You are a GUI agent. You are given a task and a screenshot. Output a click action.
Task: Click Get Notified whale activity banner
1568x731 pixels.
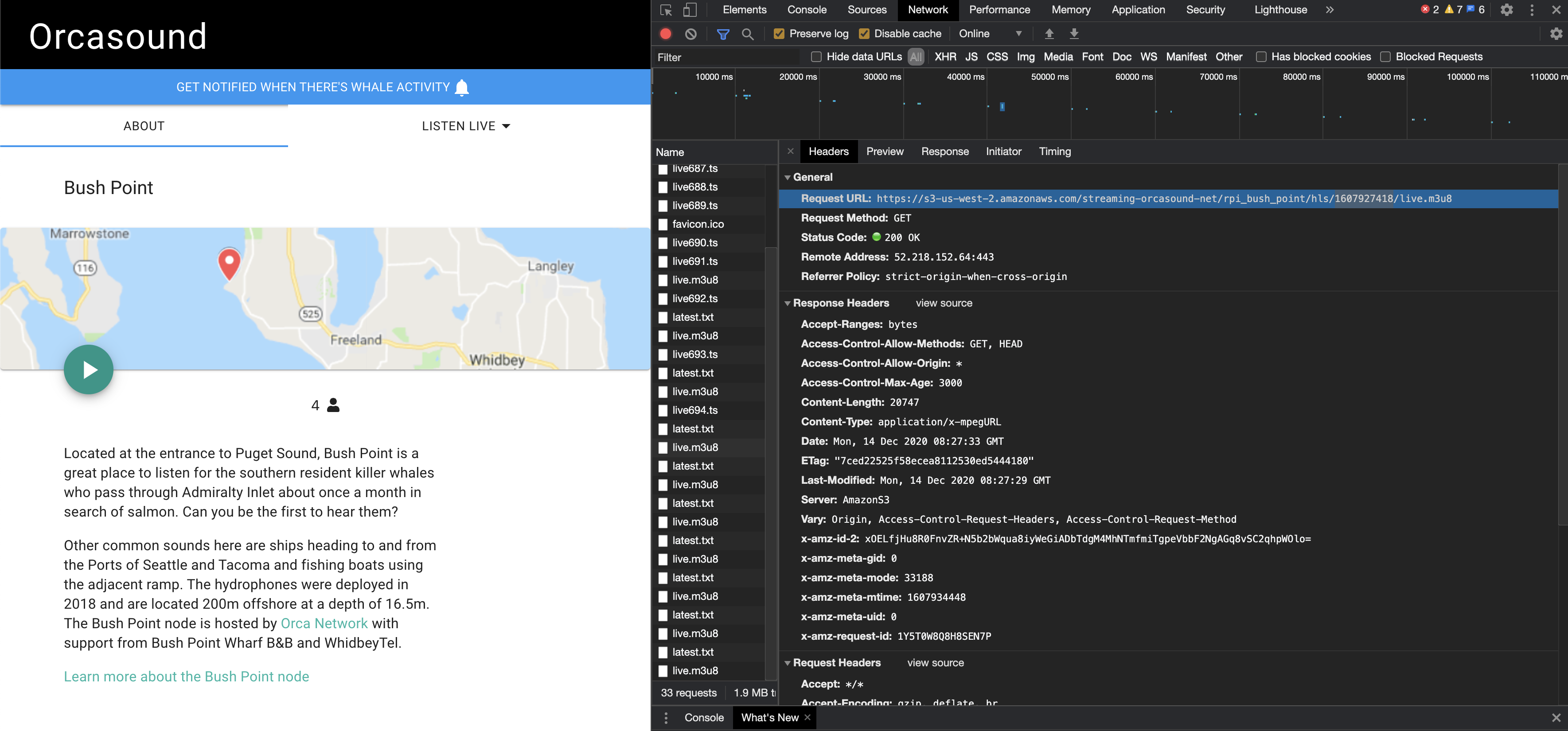(325, 87)
